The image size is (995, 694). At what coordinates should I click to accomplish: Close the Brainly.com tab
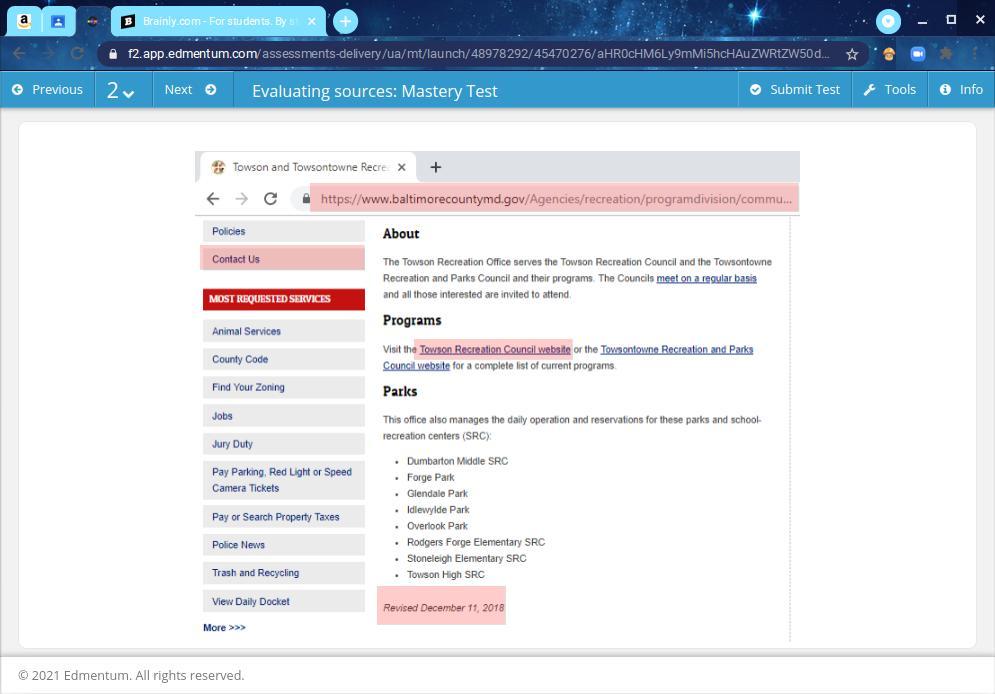(x=312, y=21)
